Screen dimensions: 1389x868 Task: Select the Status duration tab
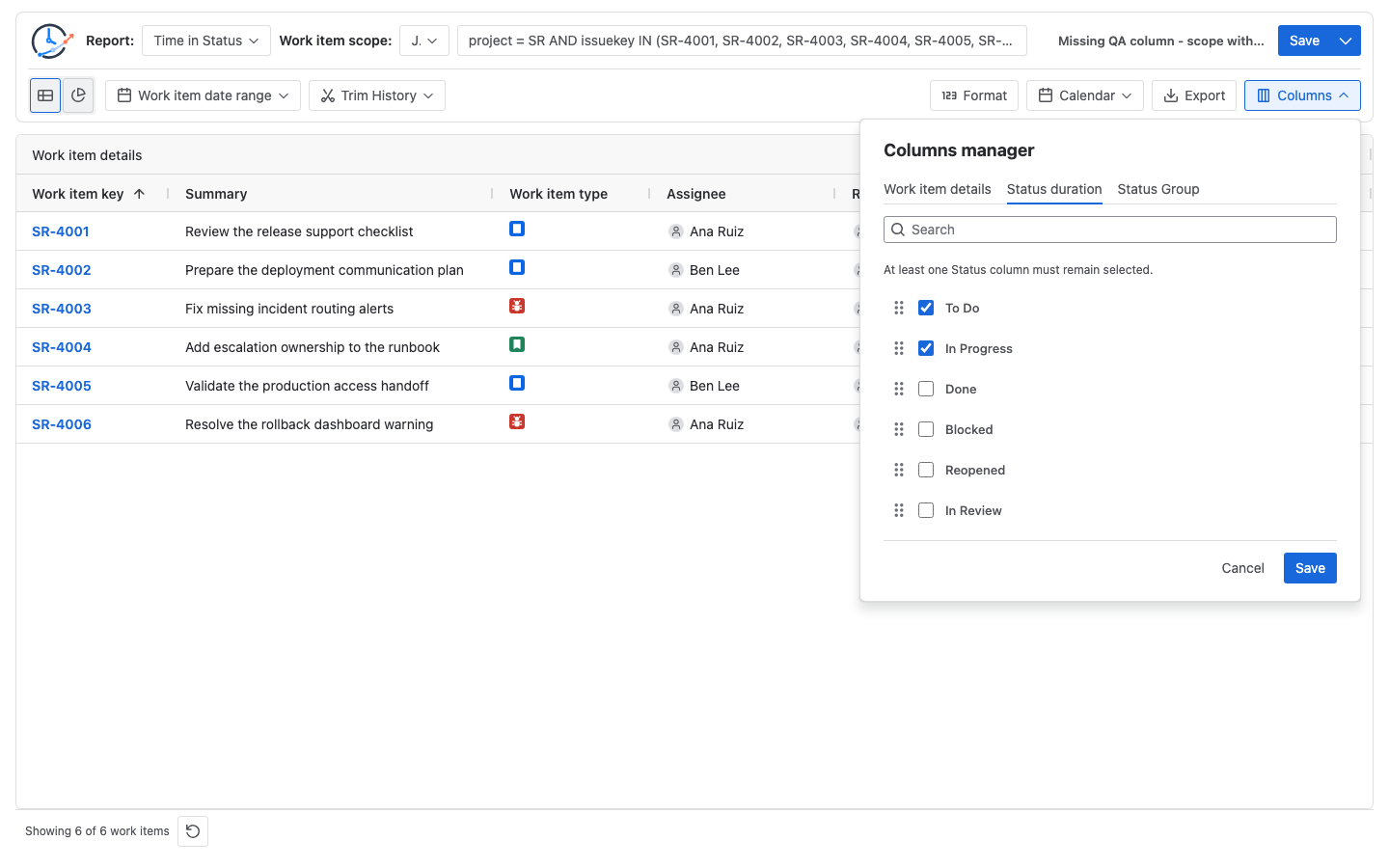[1054, 189]
